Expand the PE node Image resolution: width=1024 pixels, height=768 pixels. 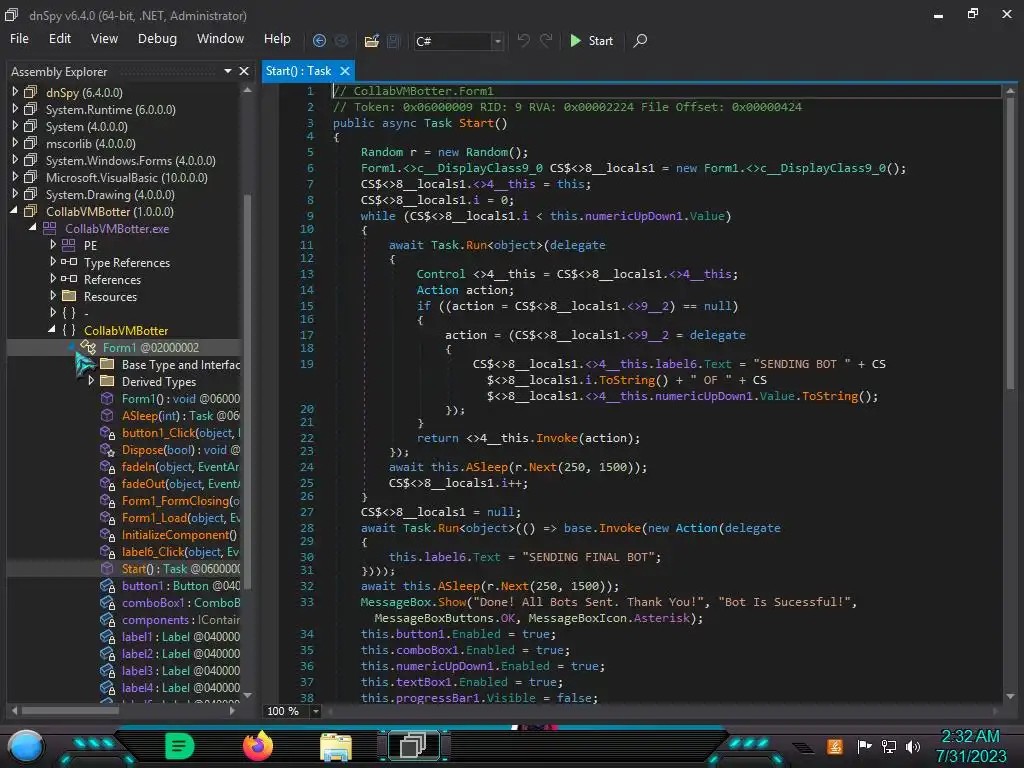pos(53,245)
